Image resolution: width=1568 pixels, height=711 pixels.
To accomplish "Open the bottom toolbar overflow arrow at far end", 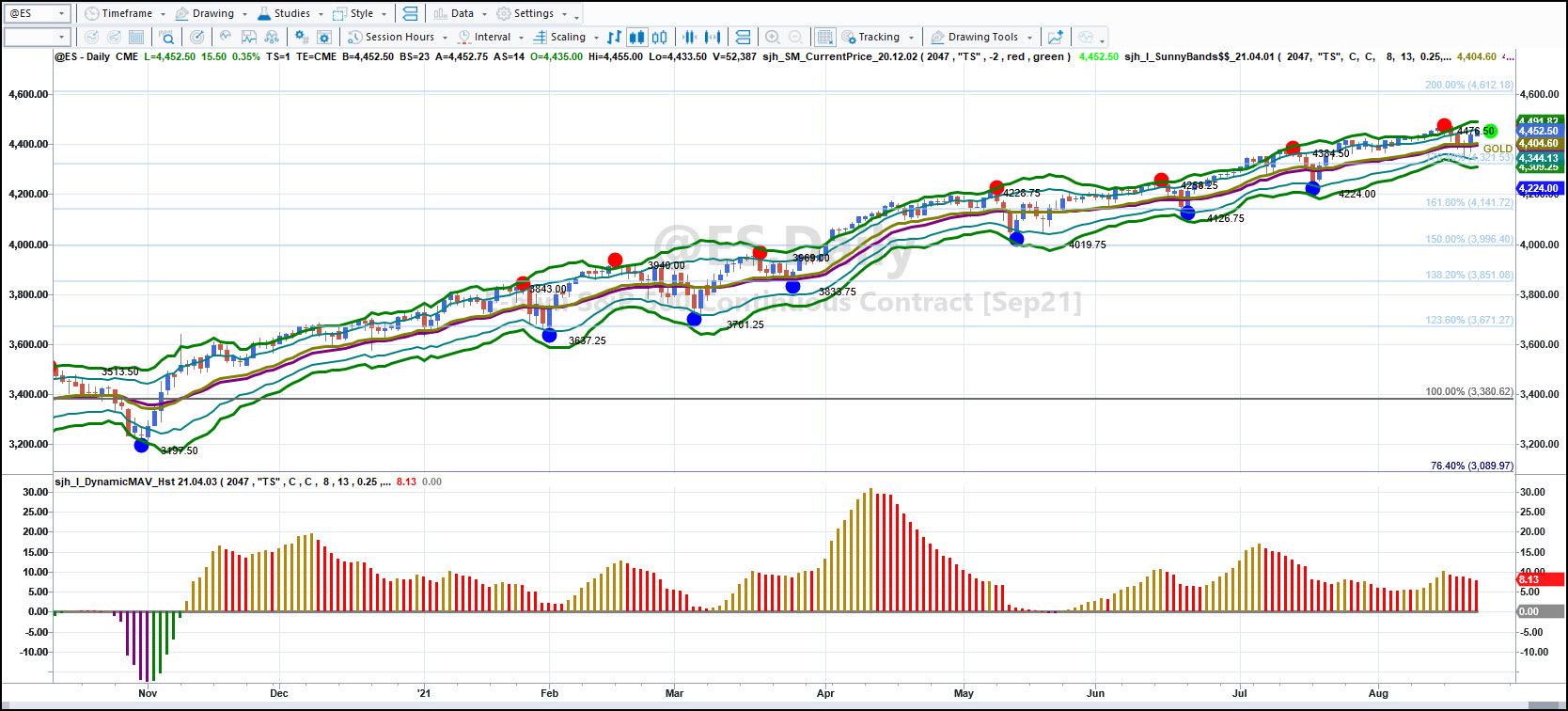I will pyautogui.click(x=1103, y=39).
